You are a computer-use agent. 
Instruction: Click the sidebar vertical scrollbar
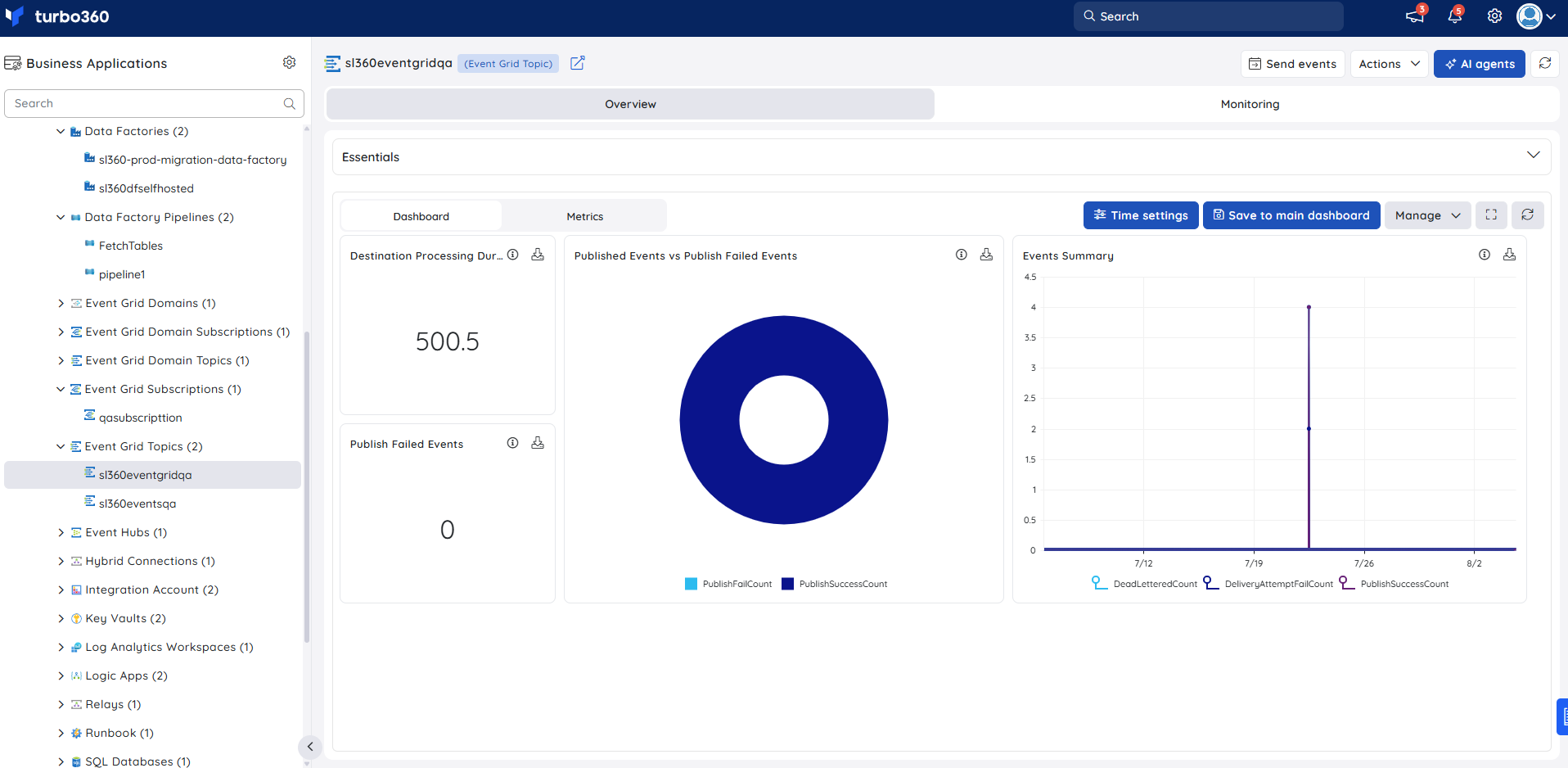[x=307, y=487]
